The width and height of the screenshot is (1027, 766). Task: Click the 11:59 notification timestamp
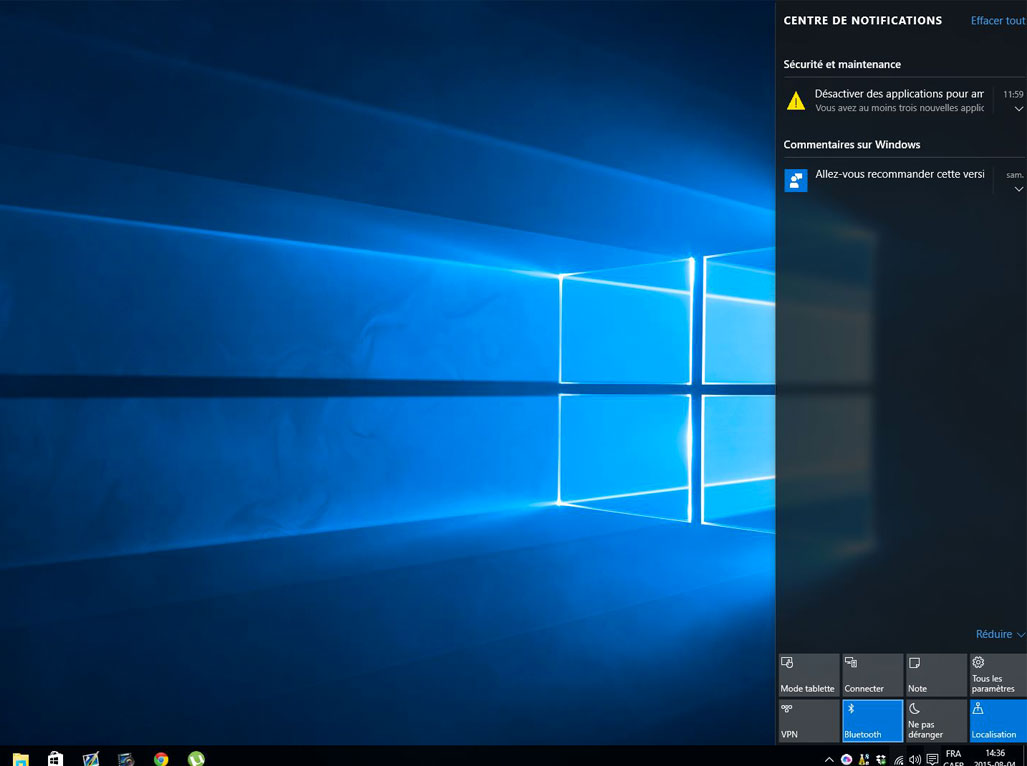coord(1013,94)
